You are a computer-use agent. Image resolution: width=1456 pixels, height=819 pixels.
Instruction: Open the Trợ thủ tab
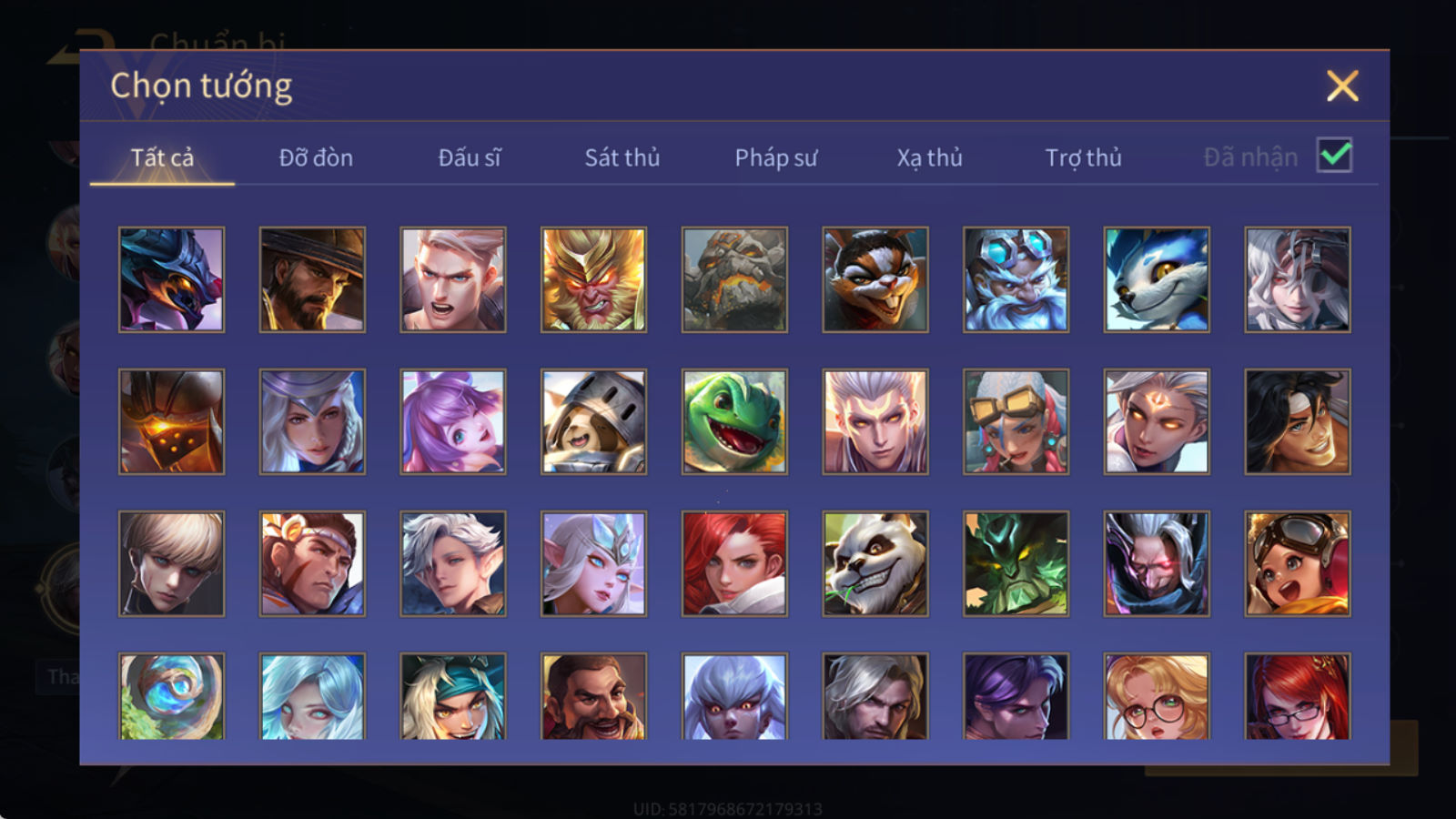click(1083, 157)
